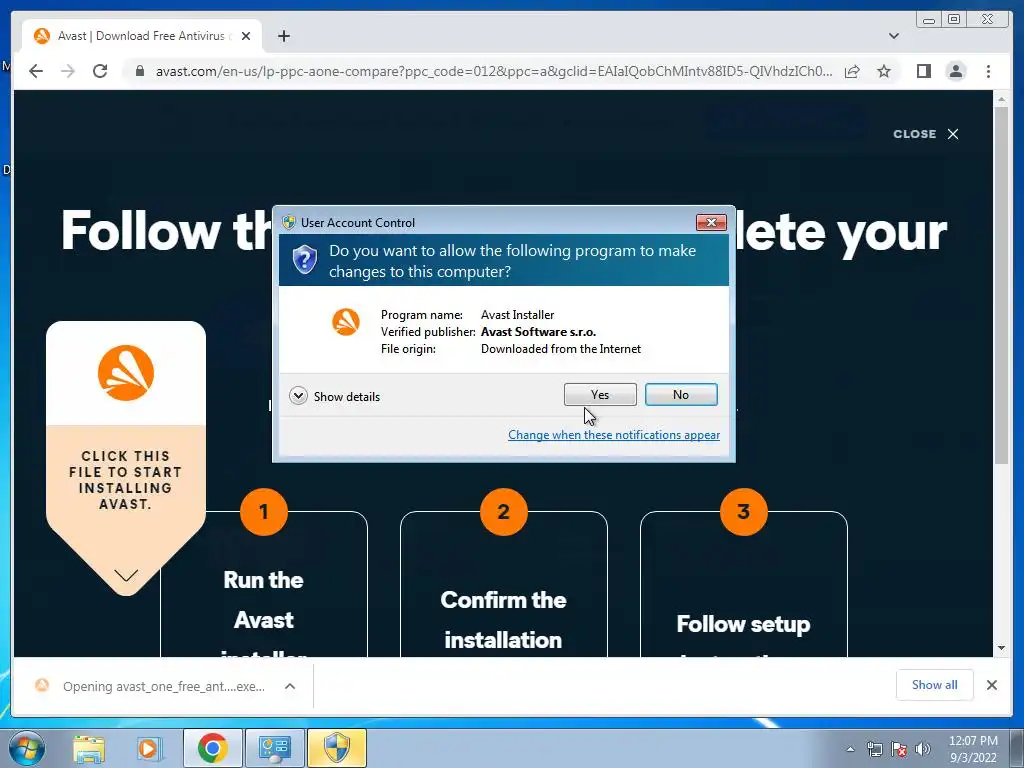
Task: Click the Avast icon in downloads bar
Action: coord(42,686)
